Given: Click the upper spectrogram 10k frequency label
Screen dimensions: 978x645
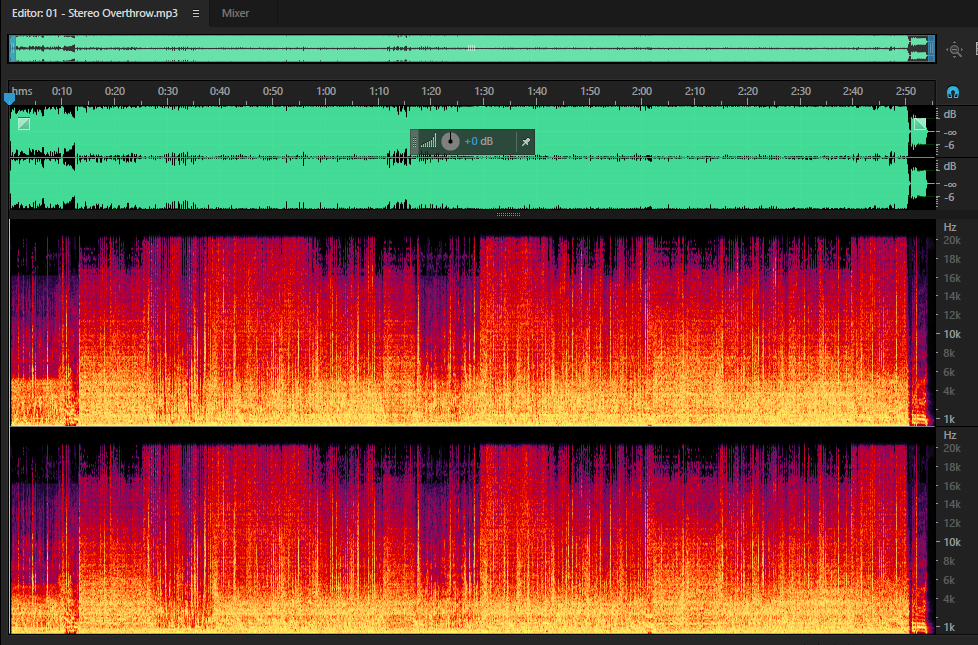Looking at the screenshot, I should point(952,334).
